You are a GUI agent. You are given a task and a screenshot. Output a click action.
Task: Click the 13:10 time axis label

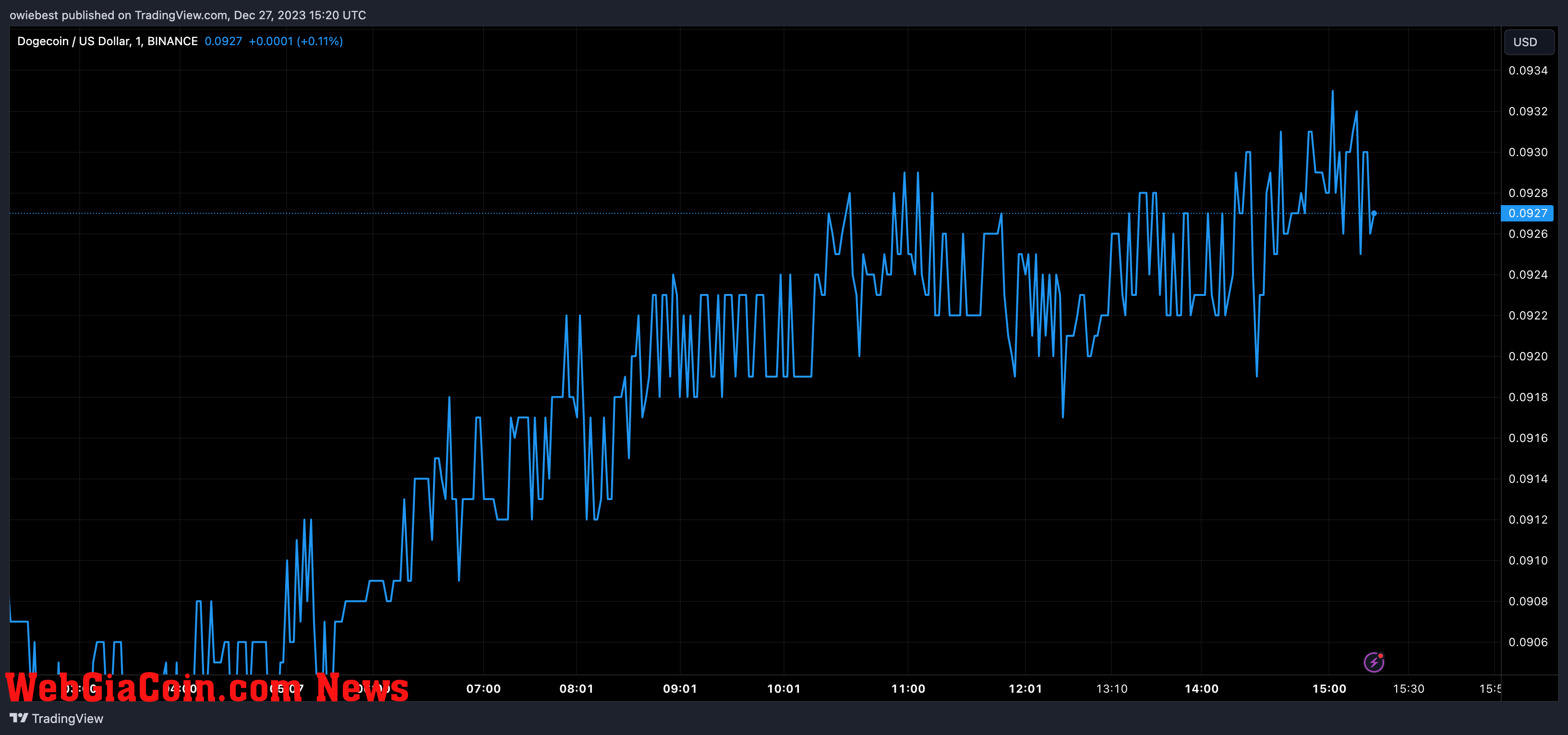(x=1111, y=689)
